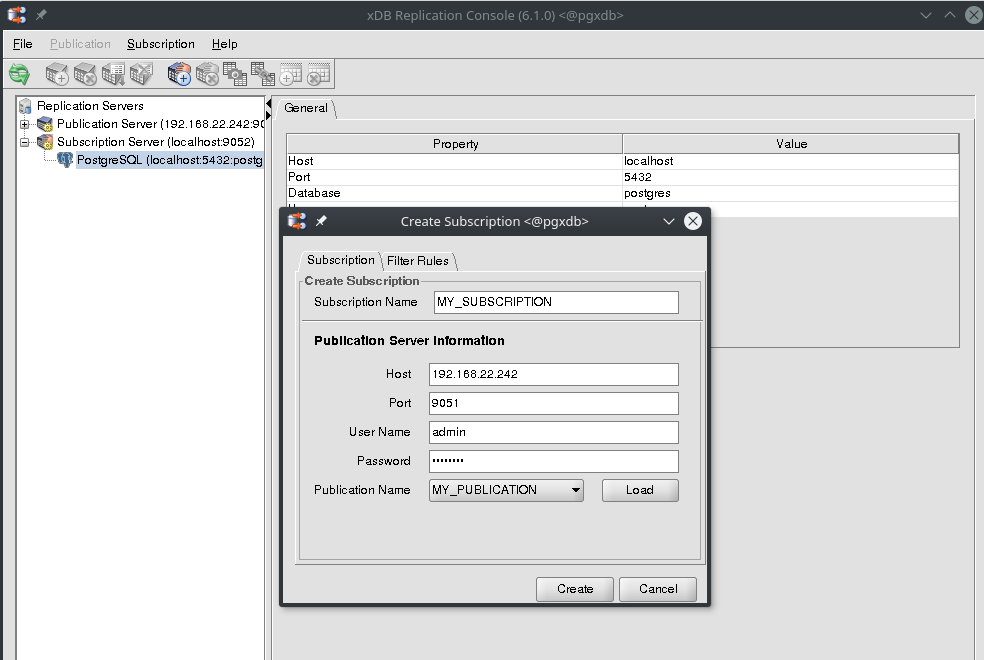Click the Create button

(575, 589)
